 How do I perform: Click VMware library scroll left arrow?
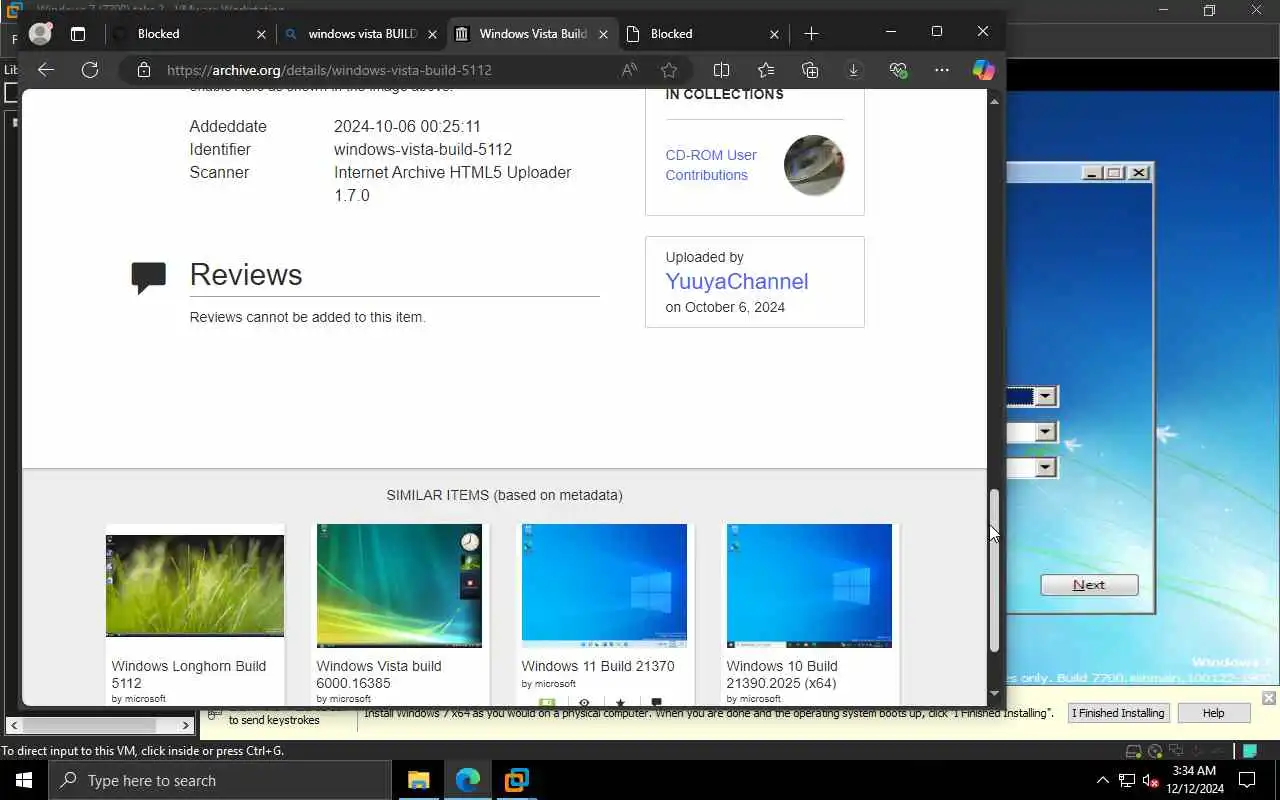[14, 725]
